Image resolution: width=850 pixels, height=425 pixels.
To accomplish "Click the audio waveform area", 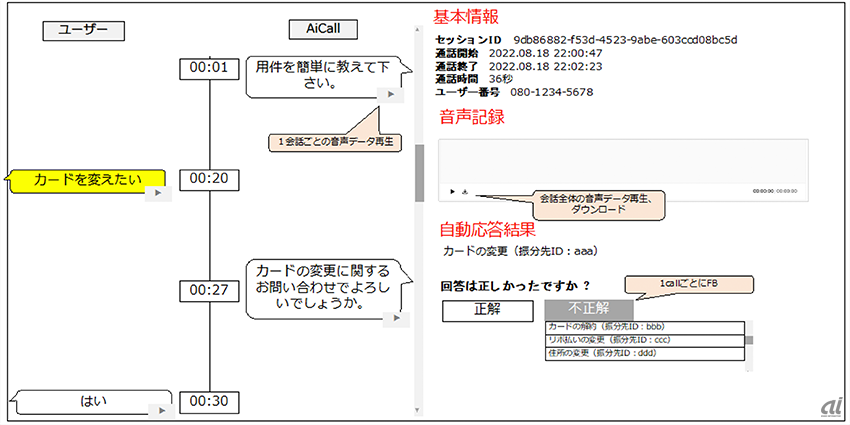I will (623, 162).
